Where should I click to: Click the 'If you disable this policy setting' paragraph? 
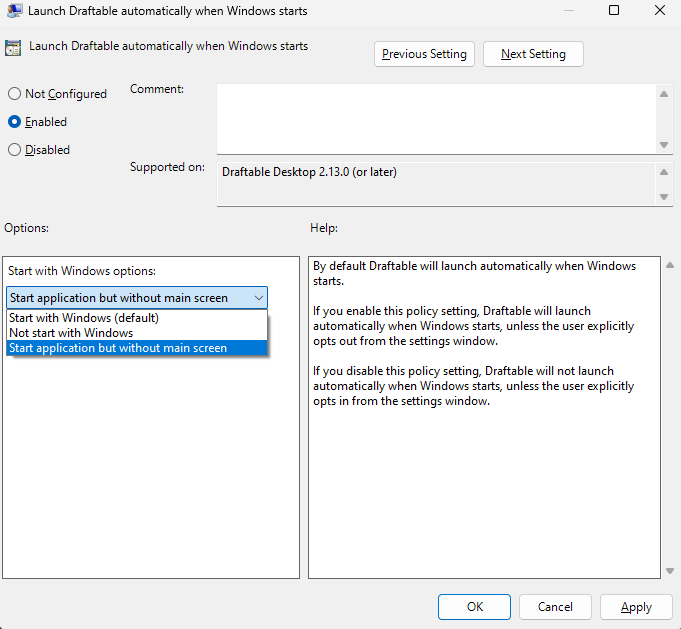click(x=473, y=386)
